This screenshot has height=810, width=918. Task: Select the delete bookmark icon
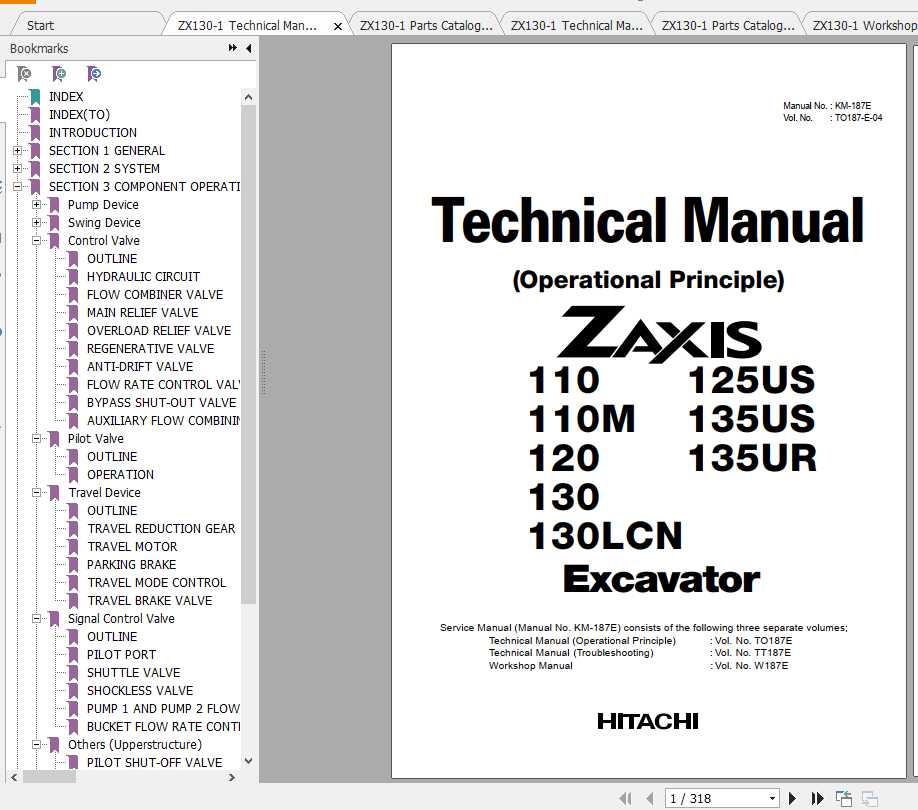[24, 73]
